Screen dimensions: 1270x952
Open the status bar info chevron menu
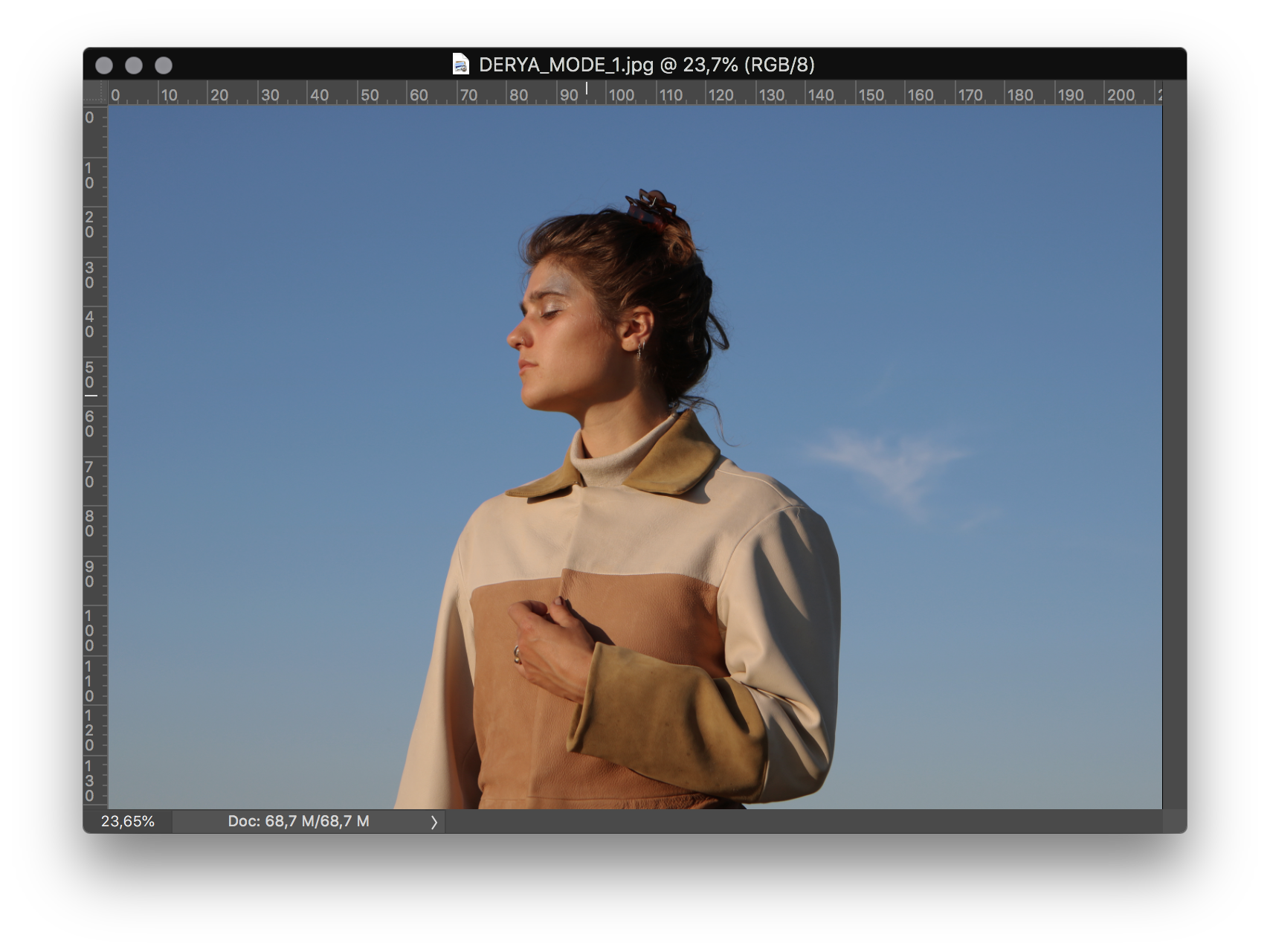434,822
